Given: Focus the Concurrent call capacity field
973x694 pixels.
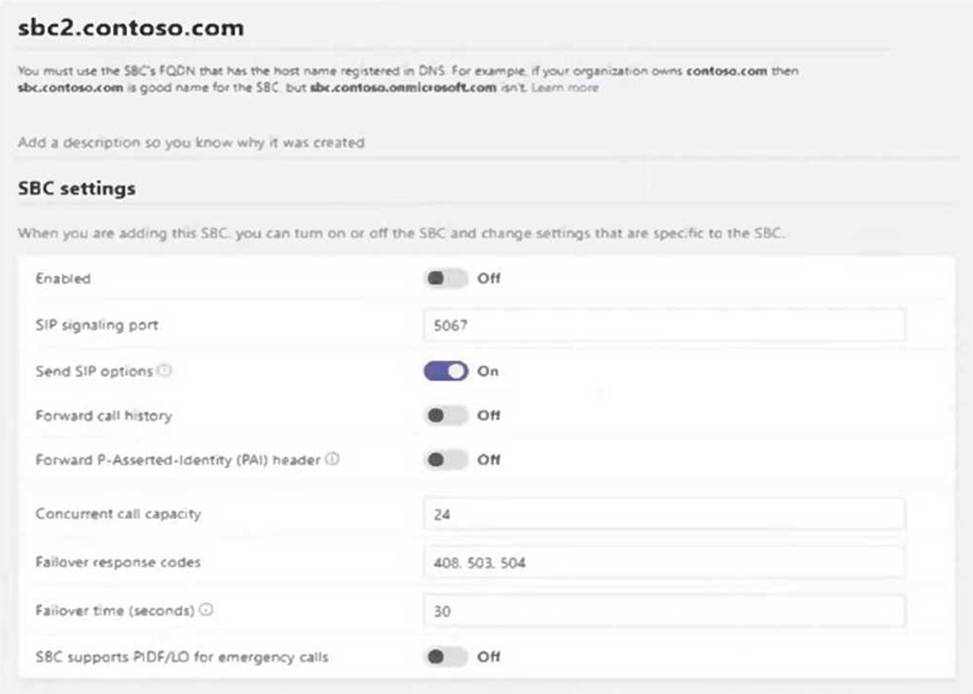Looking at the screenshot, I should click(664, 514).
